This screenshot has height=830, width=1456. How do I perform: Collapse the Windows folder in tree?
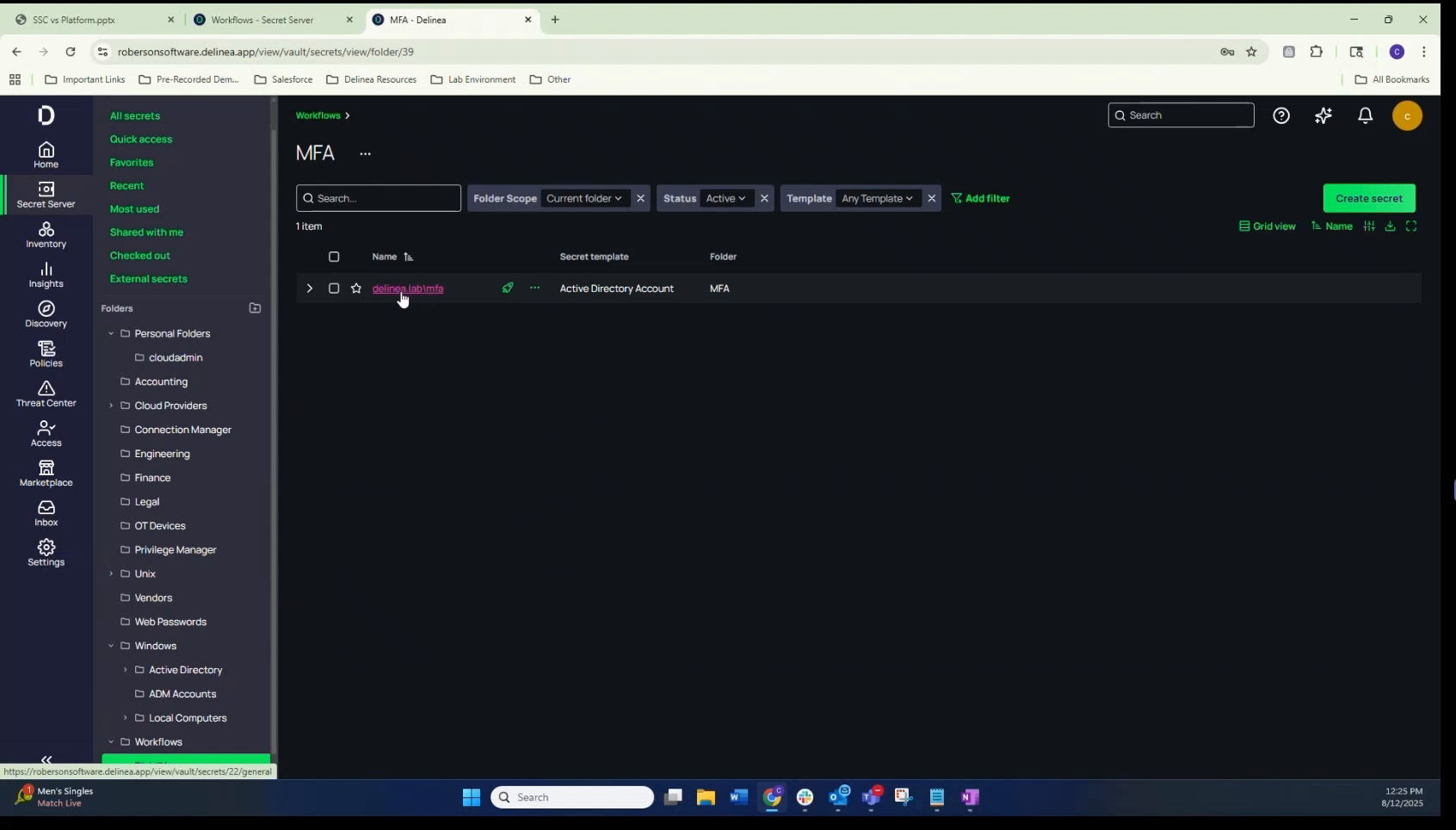[x=112, y=646]
